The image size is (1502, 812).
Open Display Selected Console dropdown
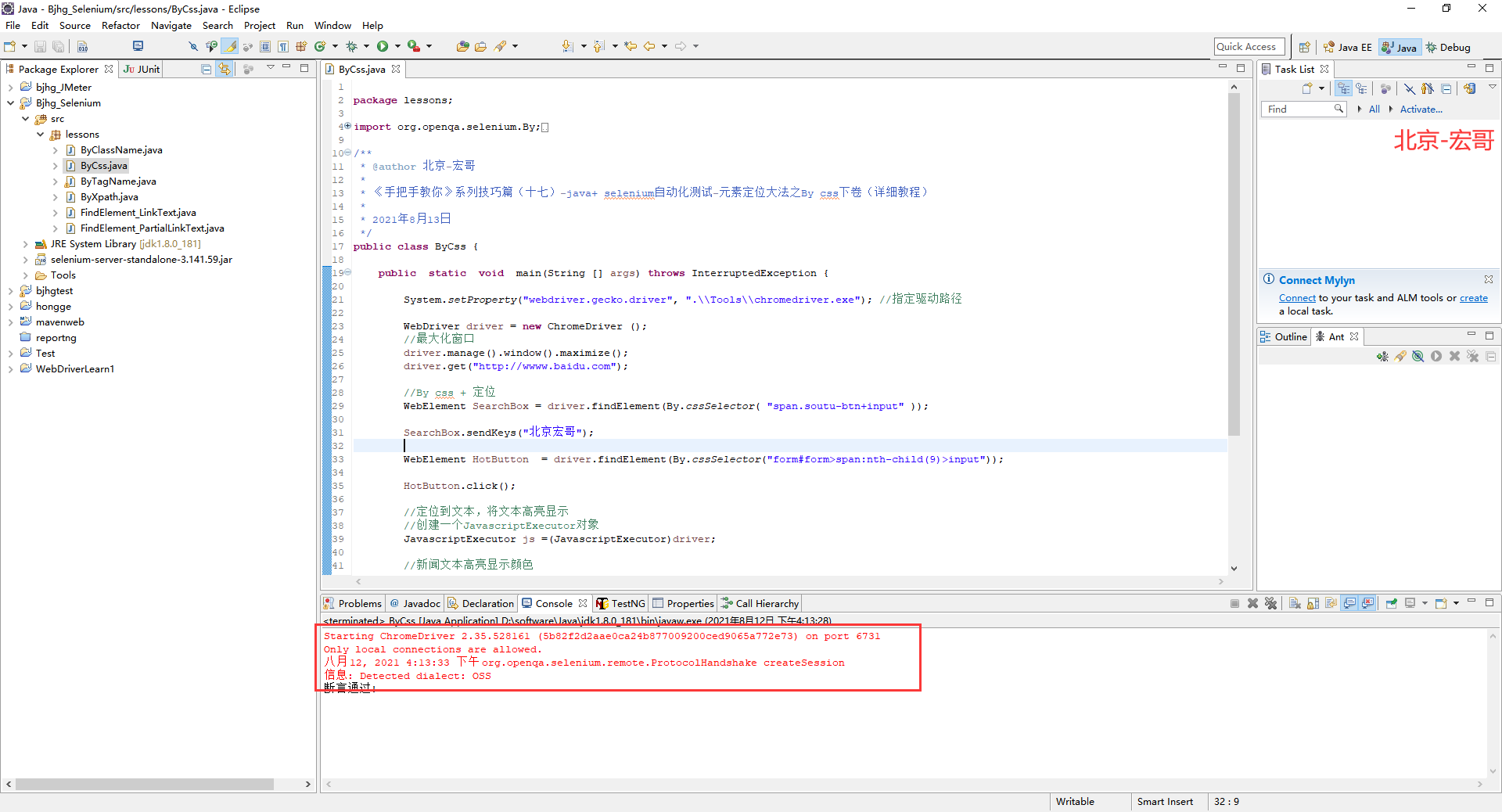pos(1424,603)
